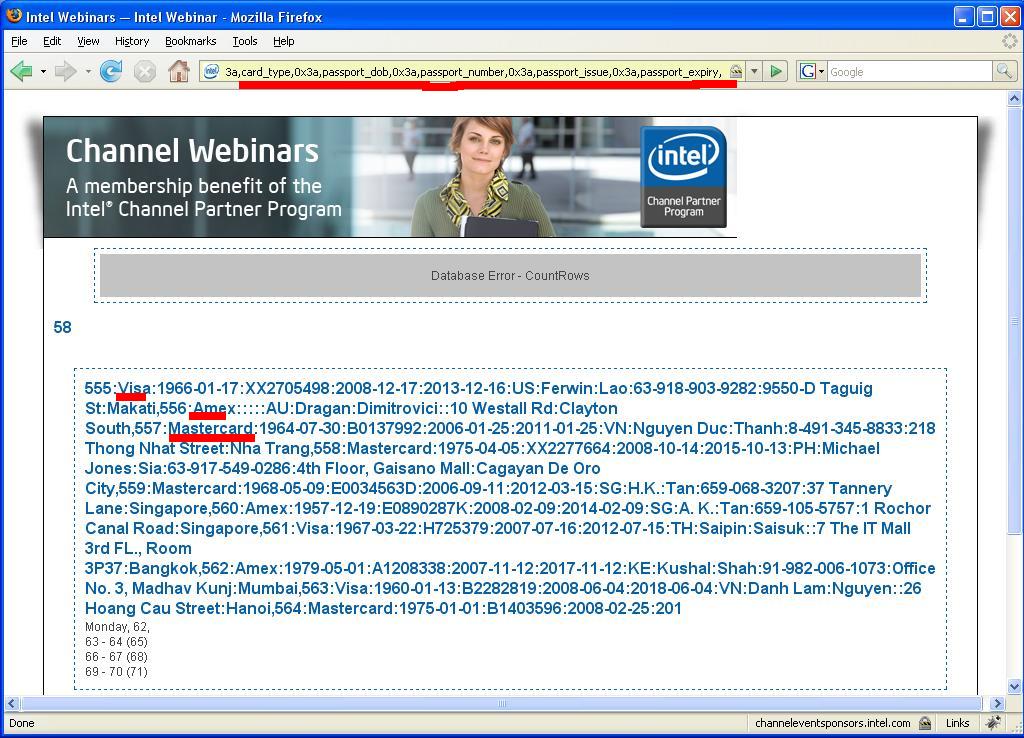The width and height of the screenshot is (1024, 738).
Task: Go back using the green Back arrow
Action: click(21, 71)
